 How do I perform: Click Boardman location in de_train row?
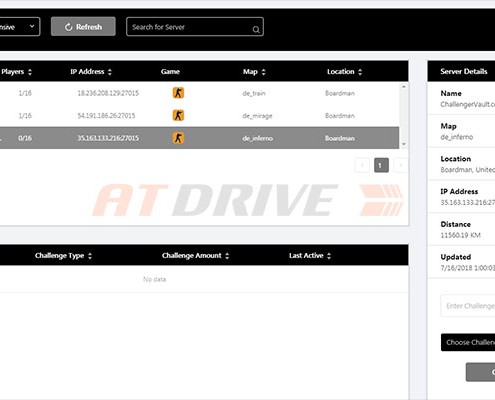click(340, 93)
